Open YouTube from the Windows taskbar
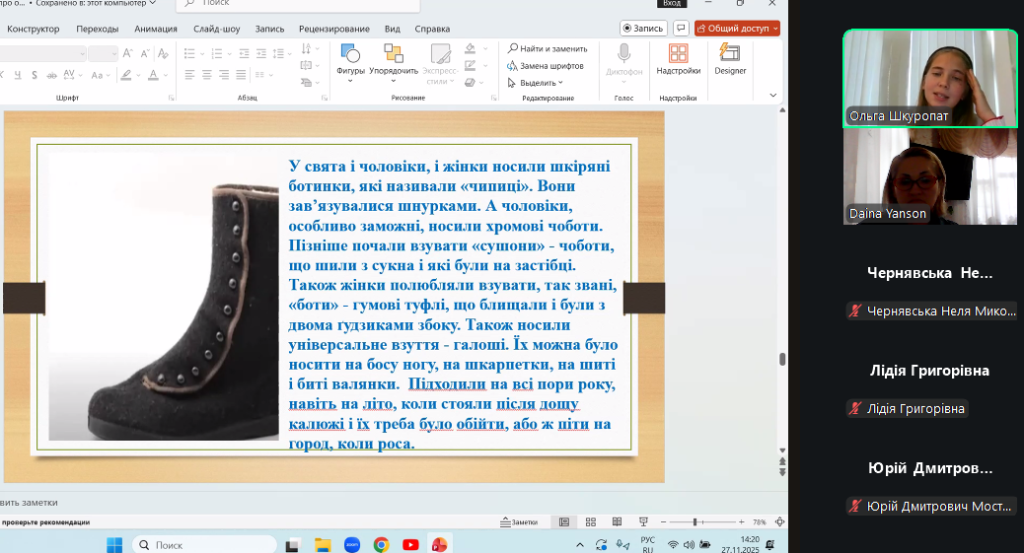Screen dimensions: 1024x553 (410, 544)
